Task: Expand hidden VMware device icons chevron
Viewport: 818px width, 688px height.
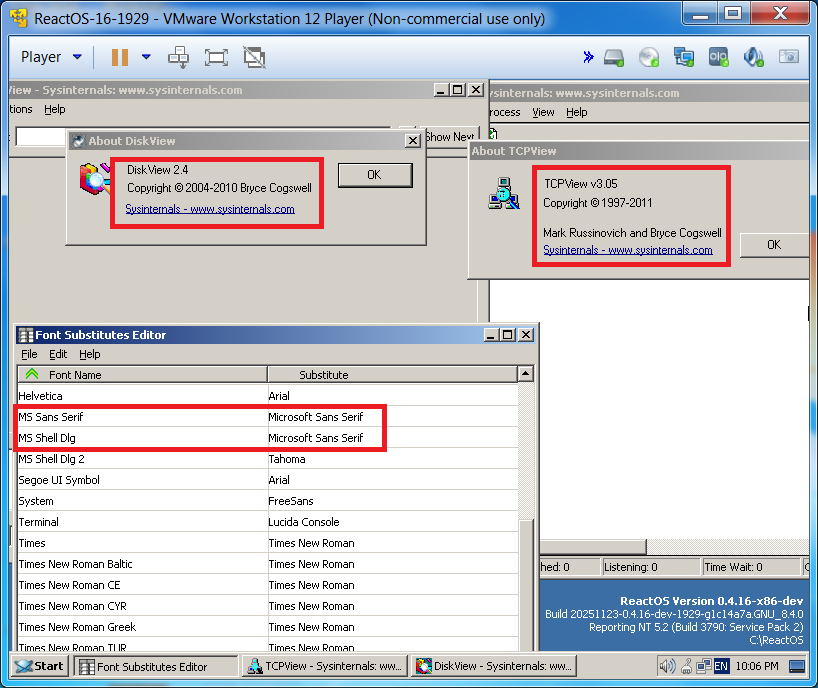Action: coord(588,57)
